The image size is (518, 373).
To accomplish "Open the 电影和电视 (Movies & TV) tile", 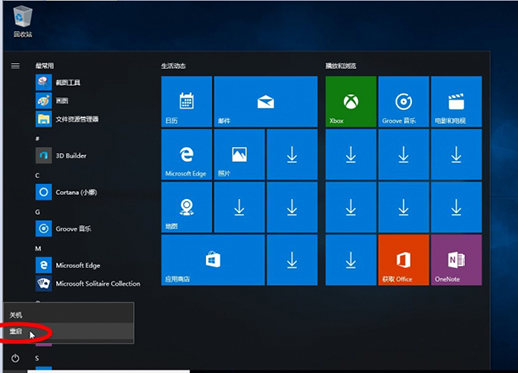I will point(456,102).
